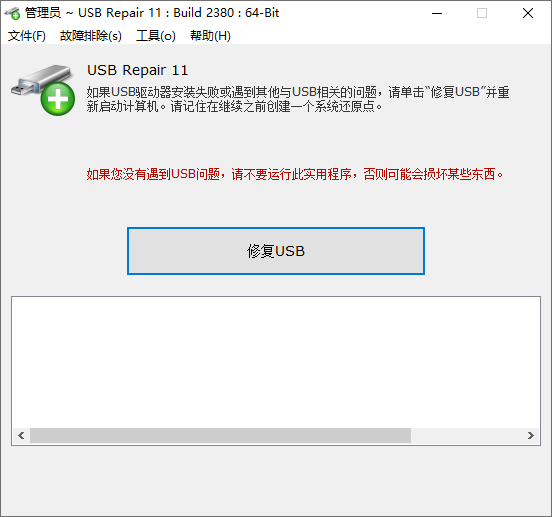This screenshot has width=552, height=517.
Task: Open the 故障排除(s) menu
Action: tap(91, 36)
